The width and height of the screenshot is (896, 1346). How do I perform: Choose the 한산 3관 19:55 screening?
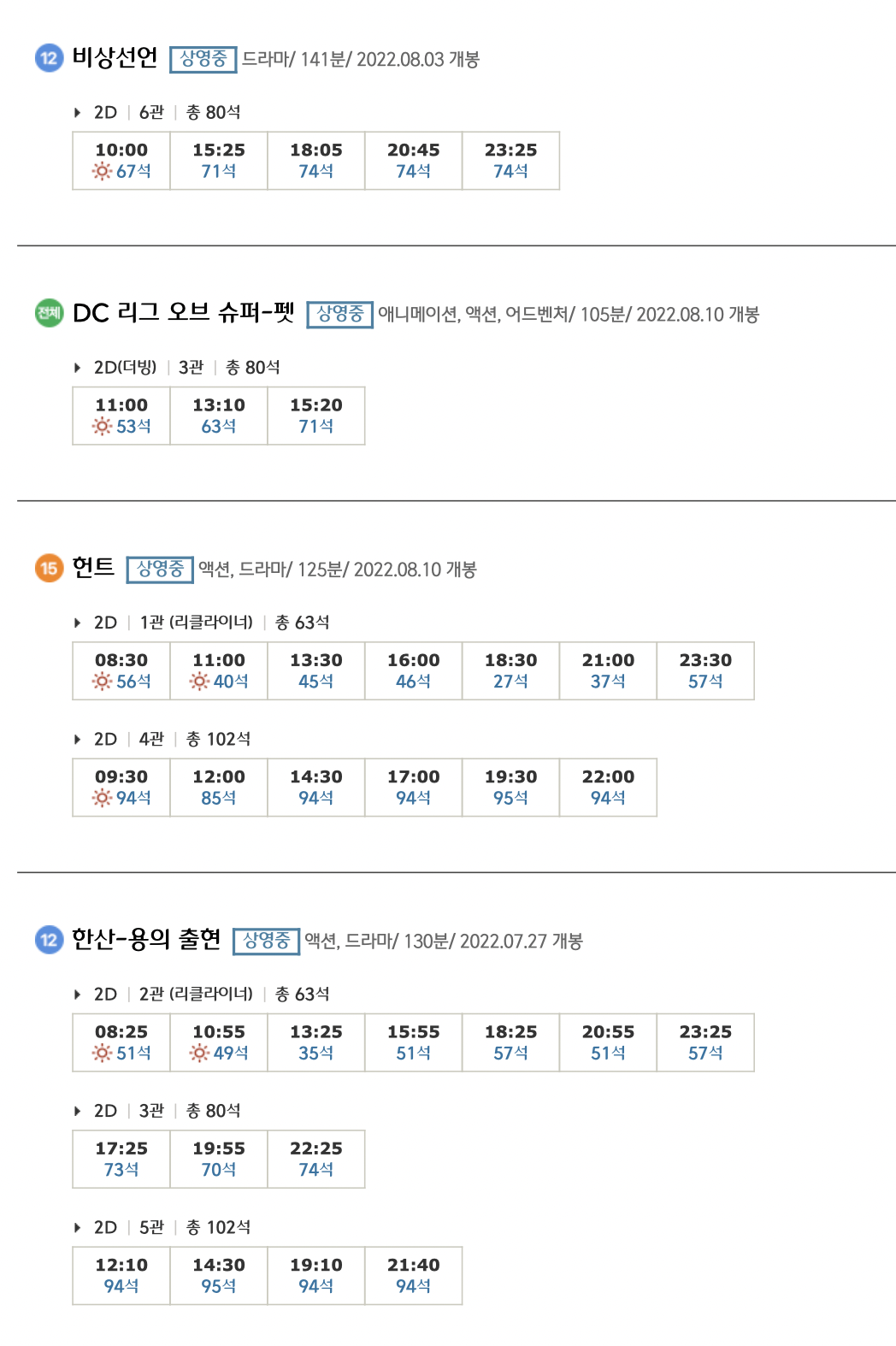pyautogui.click(x=219, y=1160)
